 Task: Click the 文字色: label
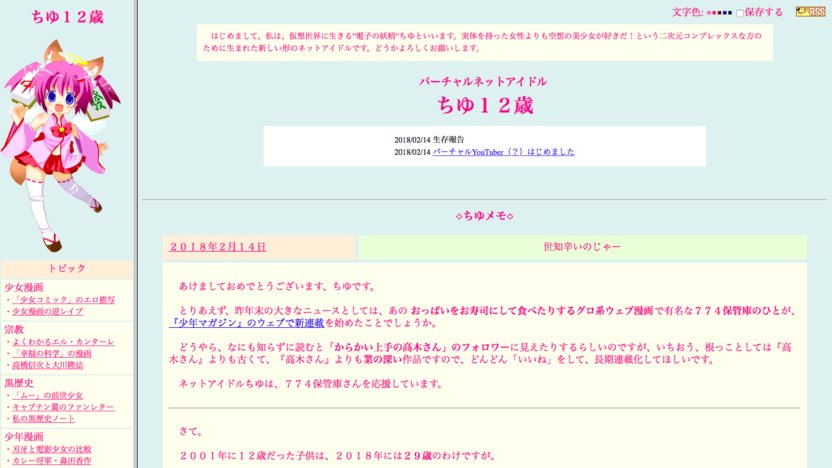(688, 12)
